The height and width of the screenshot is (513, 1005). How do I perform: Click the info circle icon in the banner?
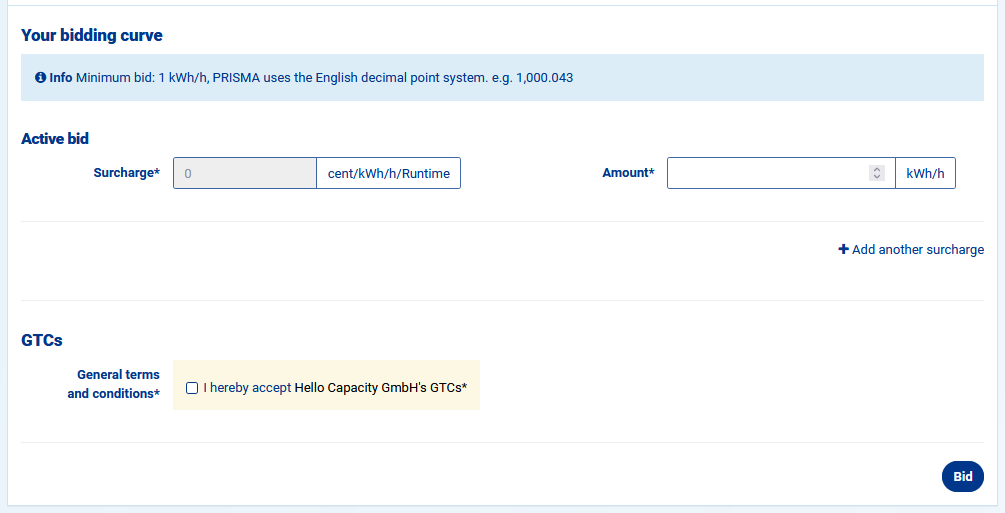click(x=40, y=78)
